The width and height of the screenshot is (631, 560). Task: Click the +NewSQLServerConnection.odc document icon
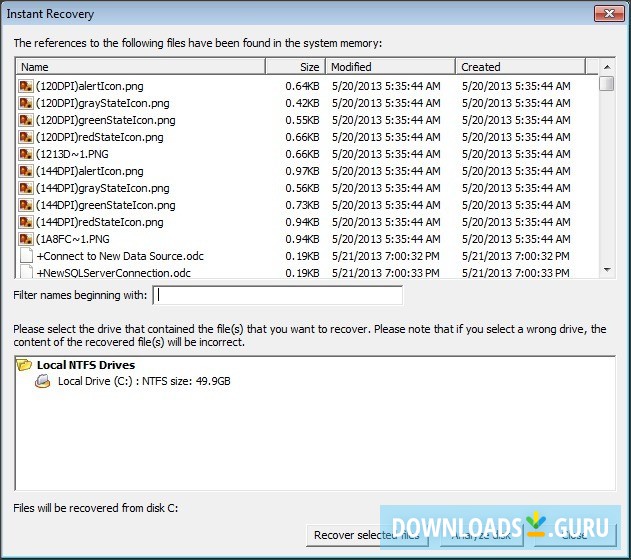click(x=26, y=272)
